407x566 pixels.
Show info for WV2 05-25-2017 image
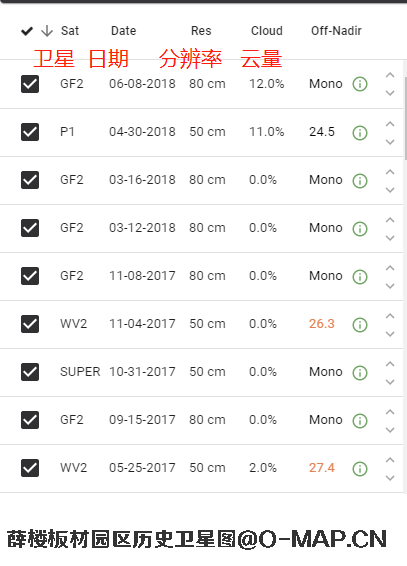pos(360,469)
